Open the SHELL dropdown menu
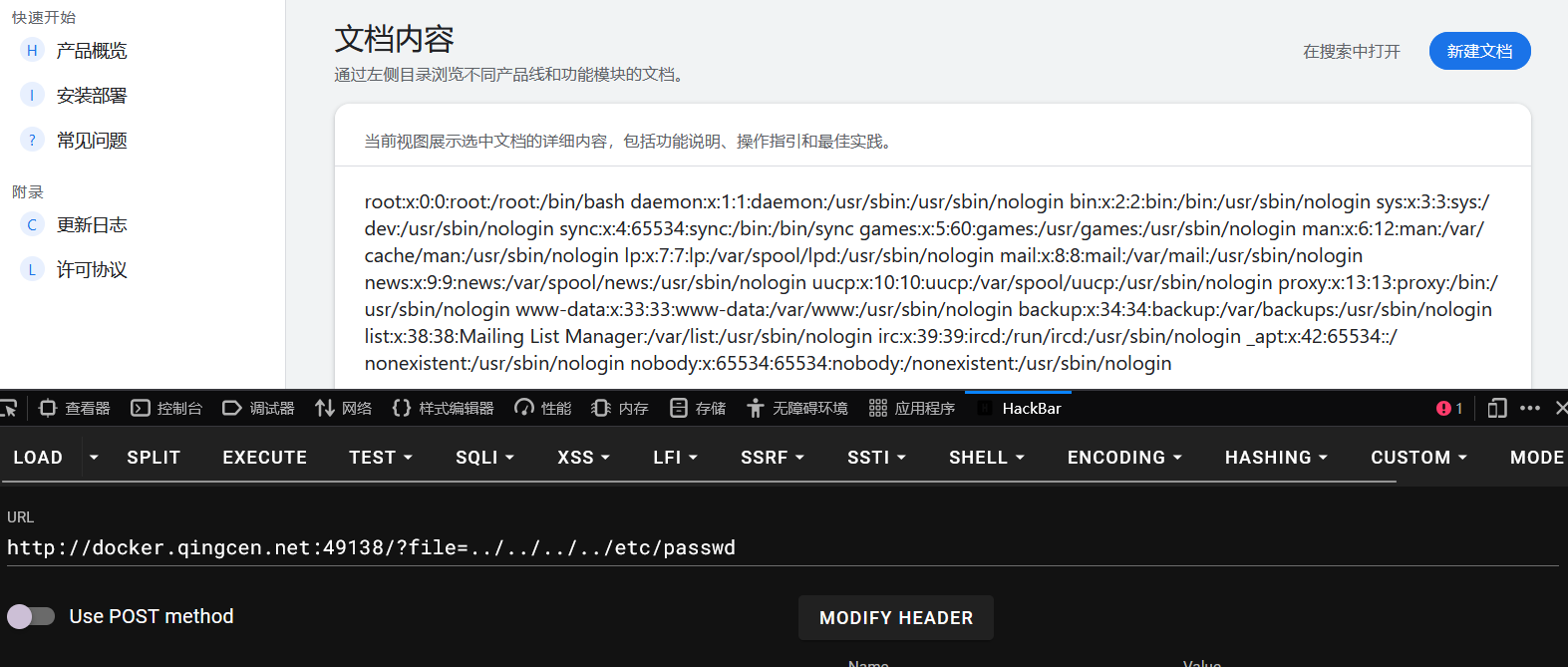Viewport: 1568px width, 667px height. (987, 458)
